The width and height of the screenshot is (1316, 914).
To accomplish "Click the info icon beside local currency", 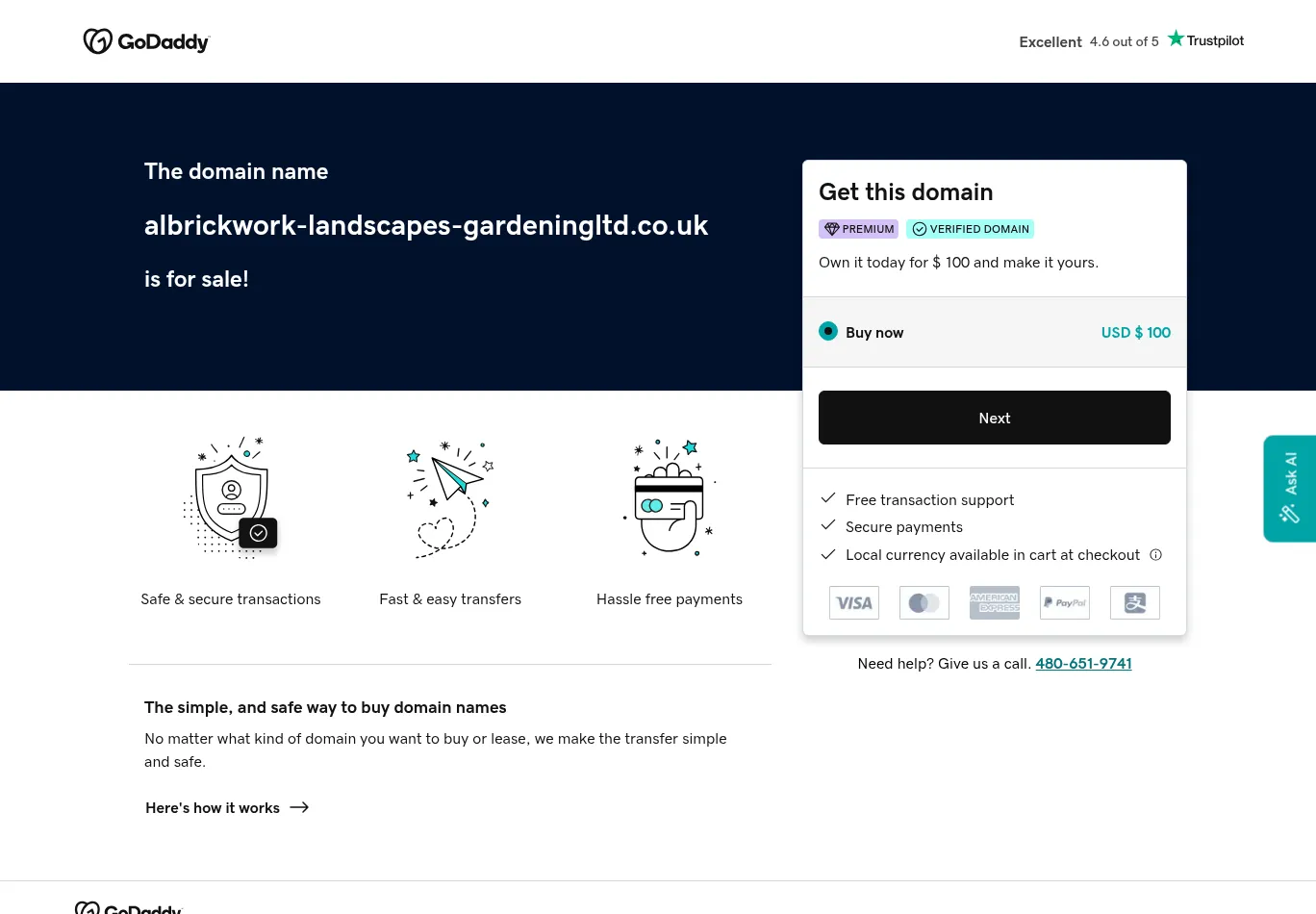I will click(x=1156, y=555).
